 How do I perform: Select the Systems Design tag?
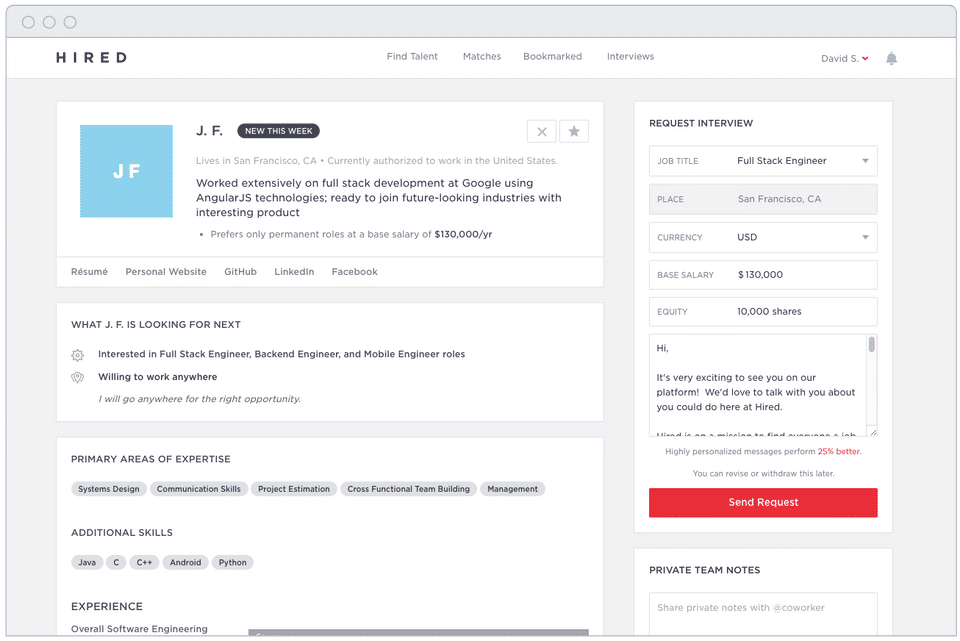tap(109, 489)
